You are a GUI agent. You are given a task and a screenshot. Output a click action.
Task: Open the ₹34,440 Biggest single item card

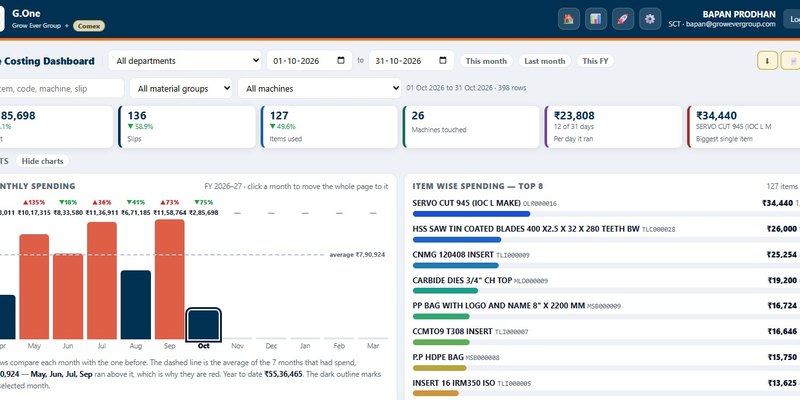[744, 127]
